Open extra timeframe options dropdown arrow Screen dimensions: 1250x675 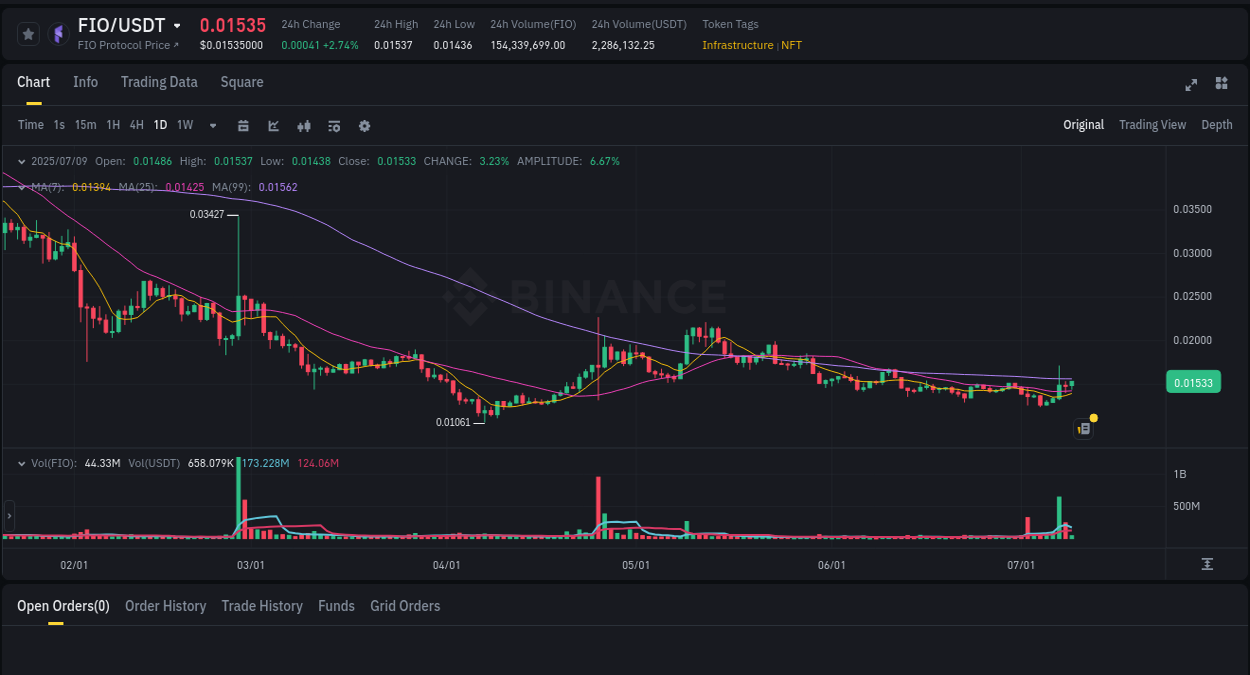[x=211, y=125]
